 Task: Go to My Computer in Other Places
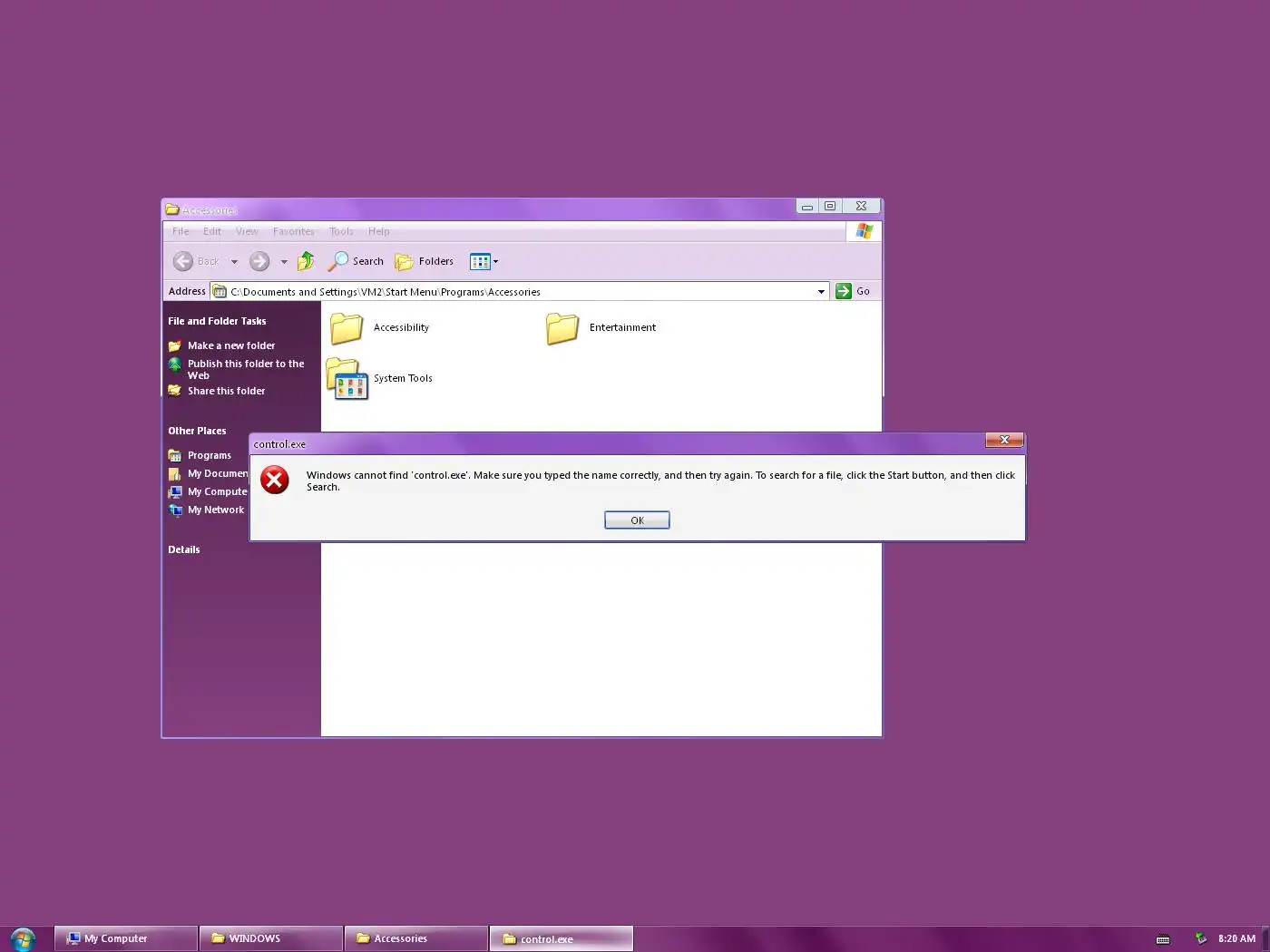(218, 491)
